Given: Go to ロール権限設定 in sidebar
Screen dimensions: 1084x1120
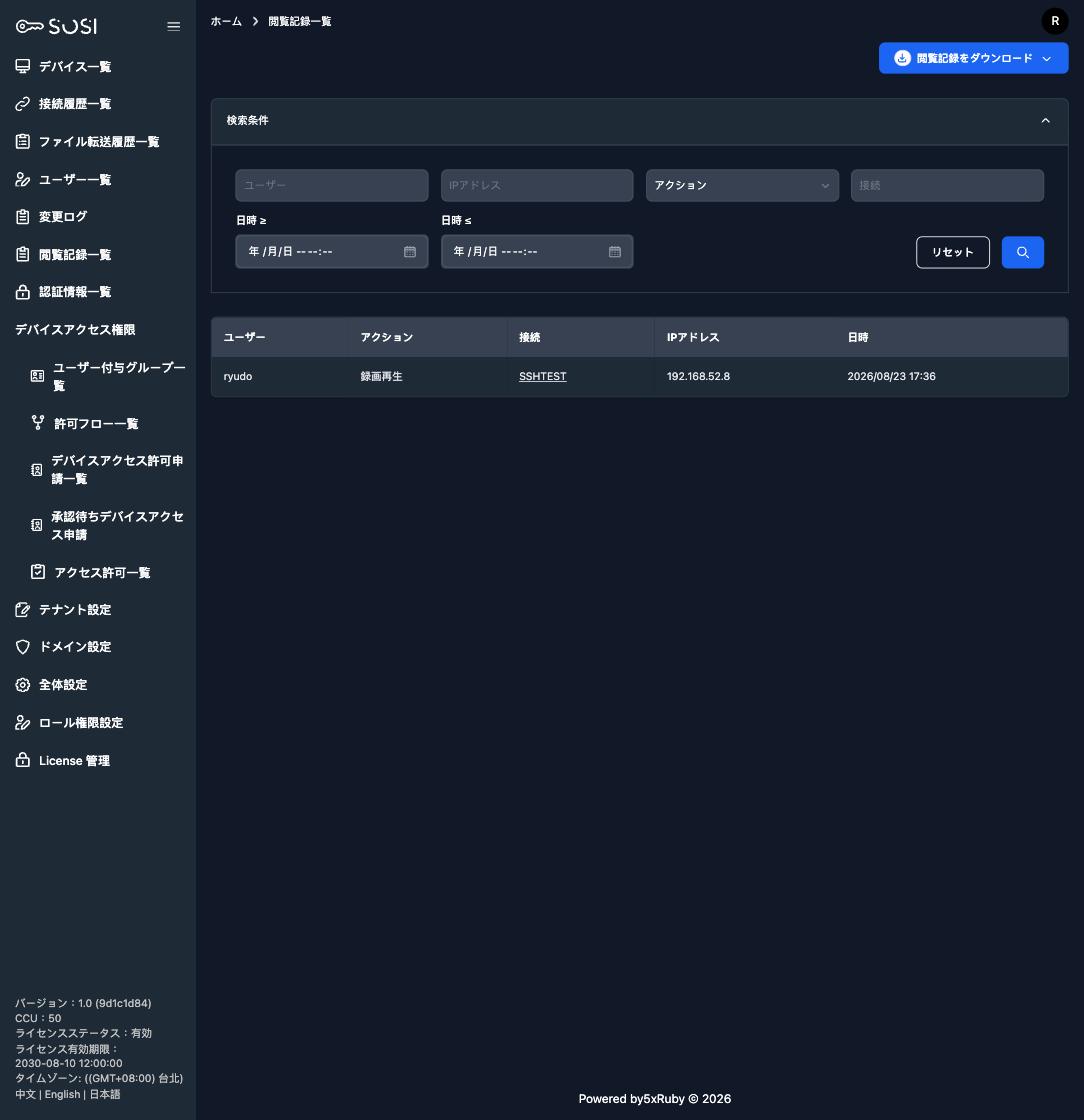Looking at the screenshot, I should (81, 723).
